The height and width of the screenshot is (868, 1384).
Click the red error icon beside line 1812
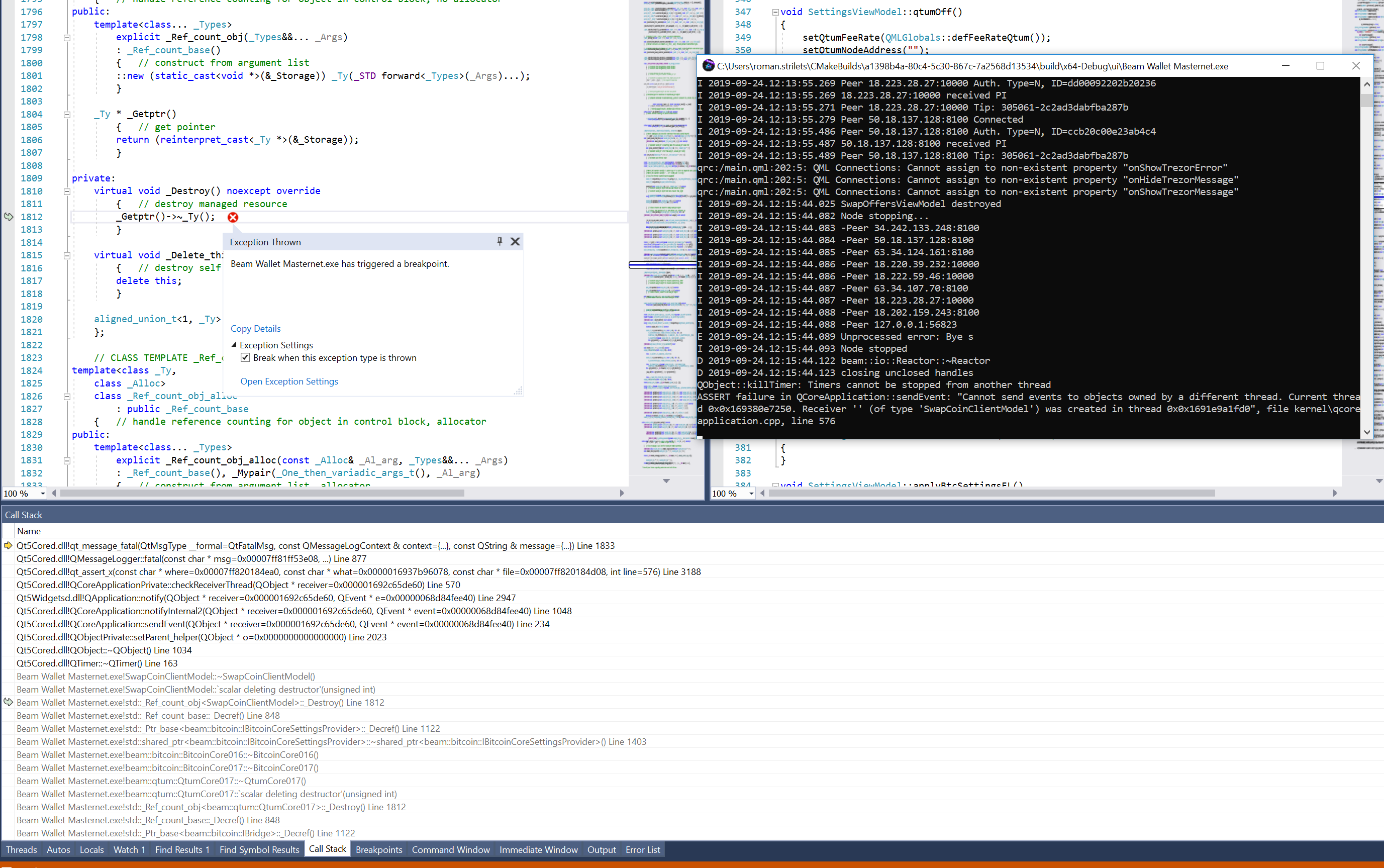(x=233, y=217)
